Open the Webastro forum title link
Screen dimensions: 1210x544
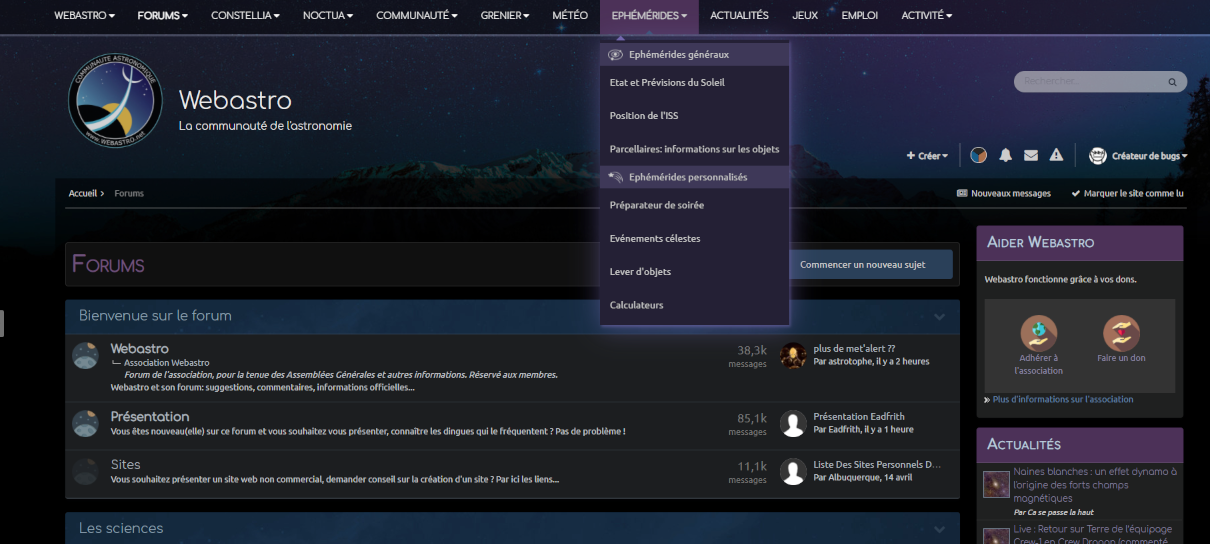pos(140,348)
